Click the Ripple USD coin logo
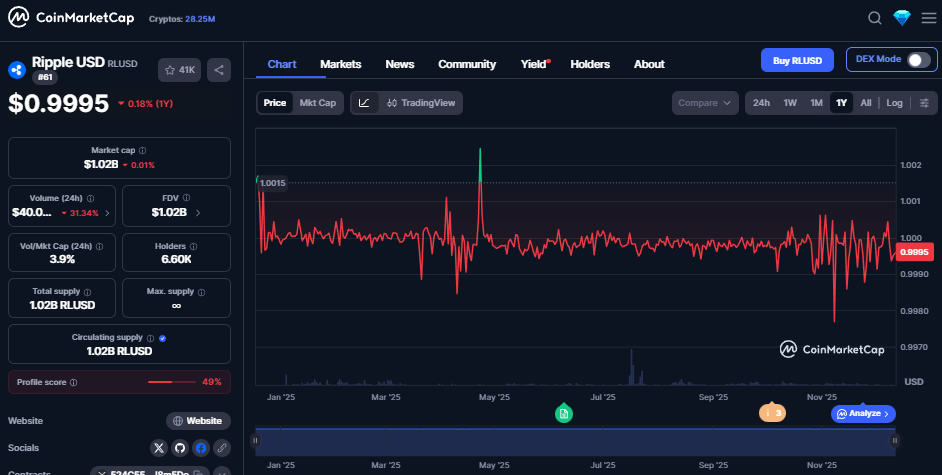The image size is (942, 475). point(17,70)
